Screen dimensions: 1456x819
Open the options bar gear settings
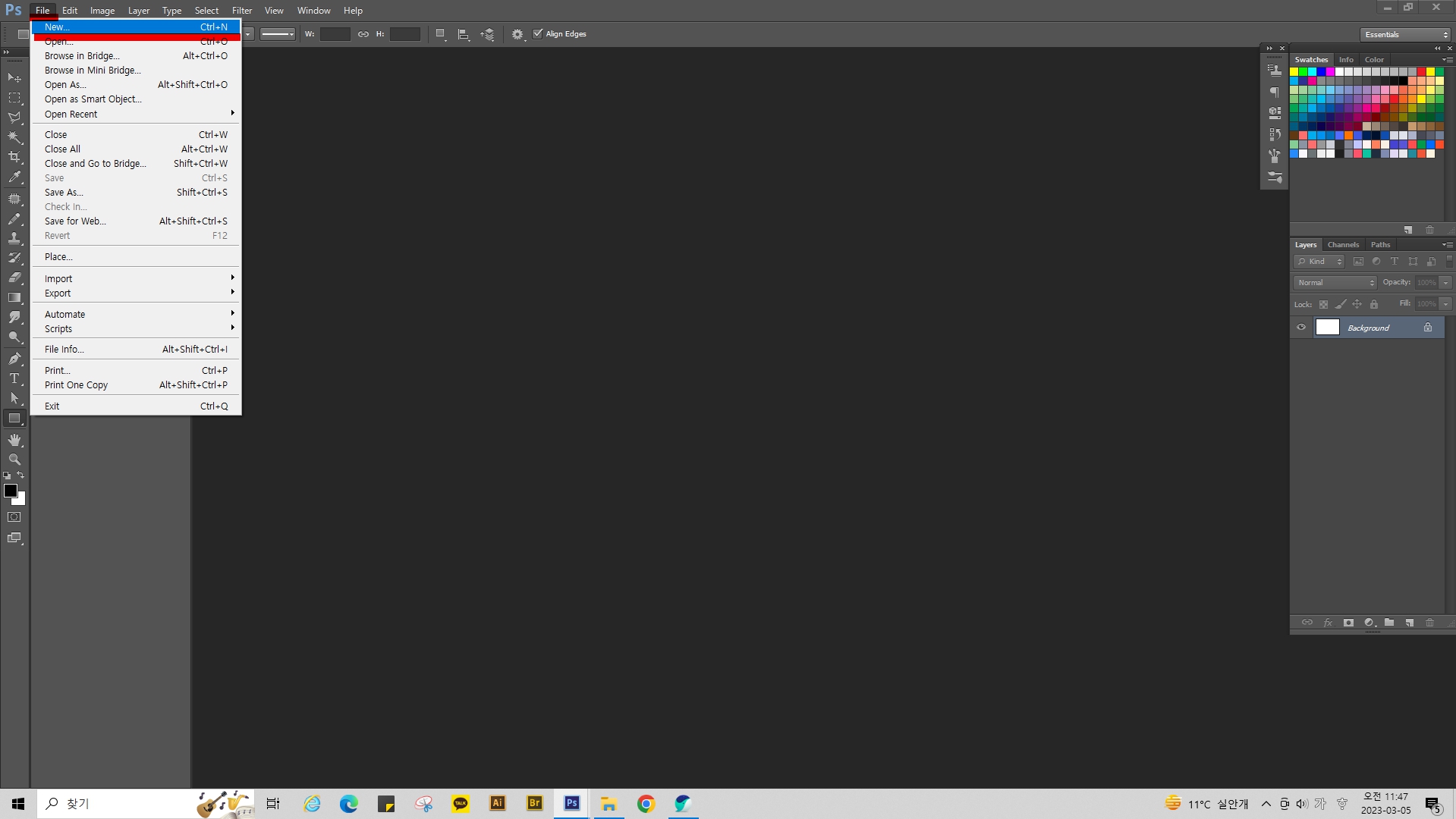pos(517,34)
